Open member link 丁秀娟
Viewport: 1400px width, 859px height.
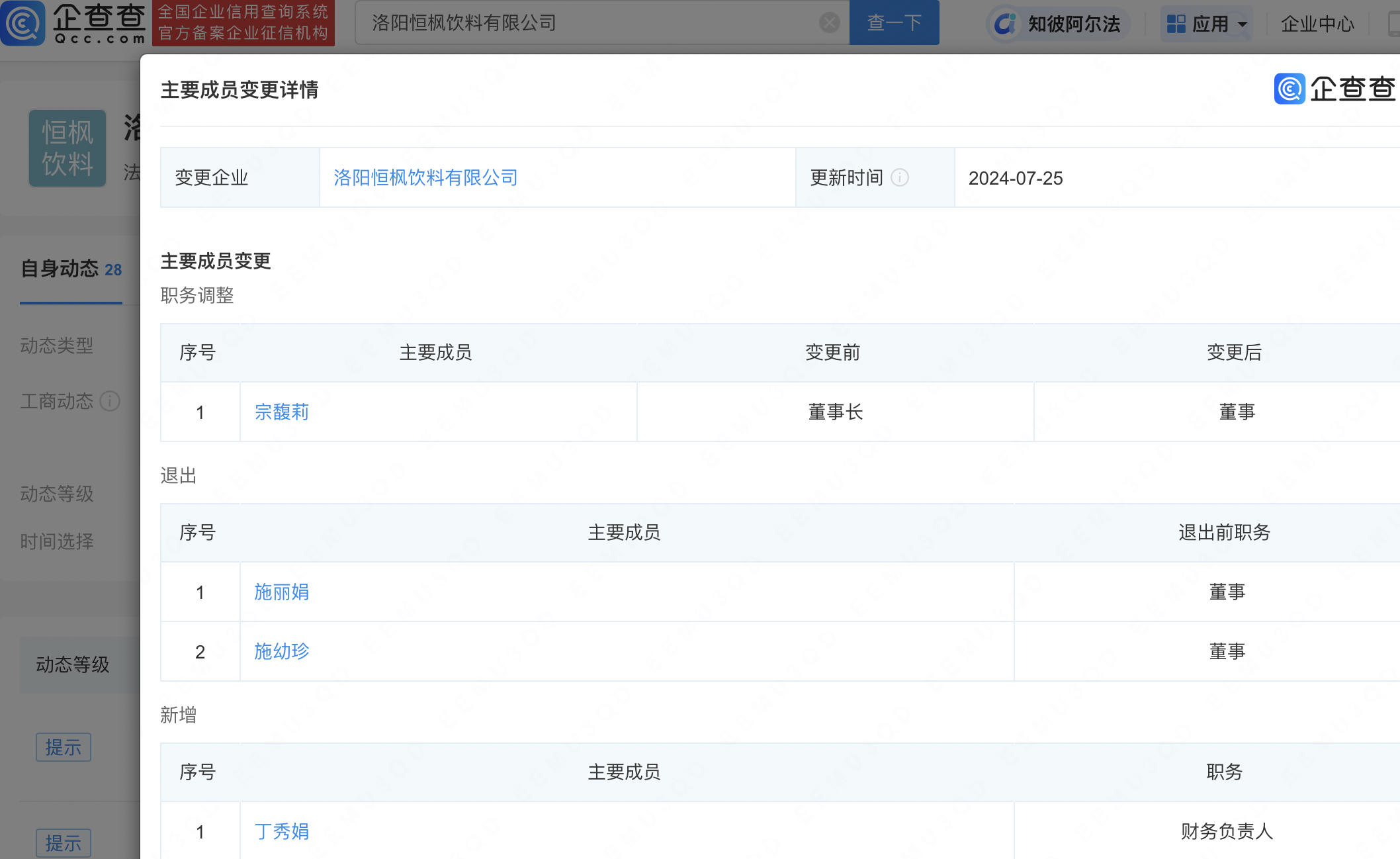(282, 831)
